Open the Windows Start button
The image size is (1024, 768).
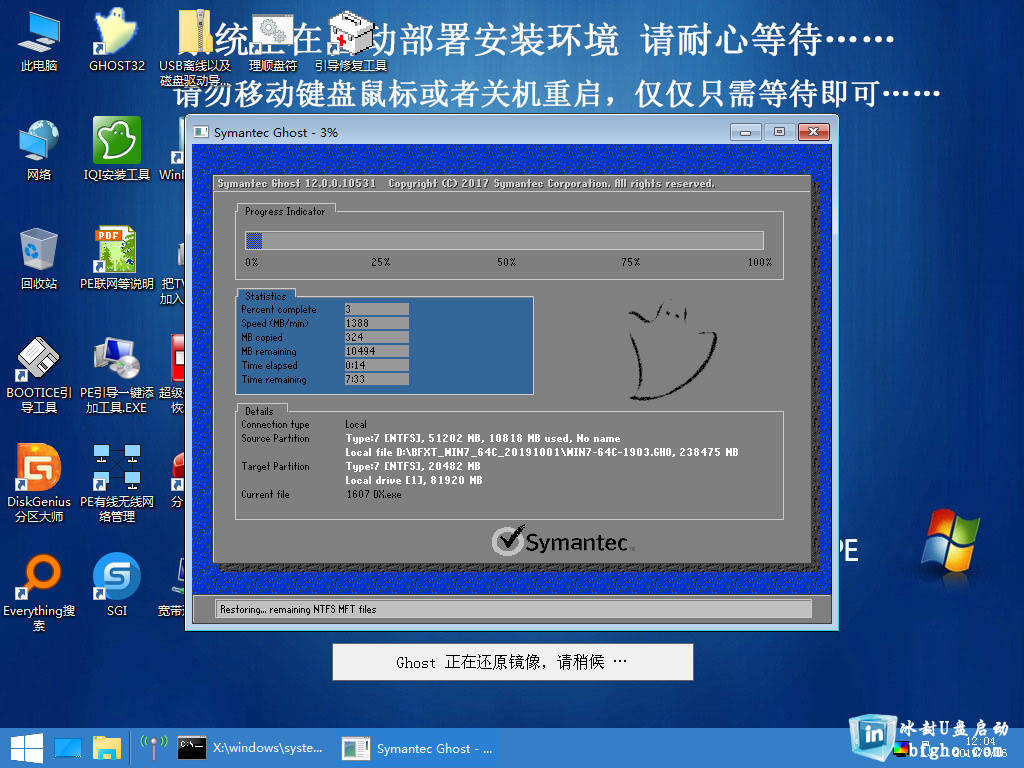coord(27,748)
